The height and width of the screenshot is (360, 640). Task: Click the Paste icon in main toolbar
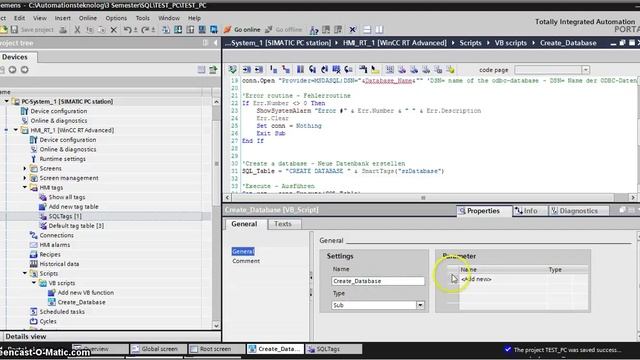[102, 29]
